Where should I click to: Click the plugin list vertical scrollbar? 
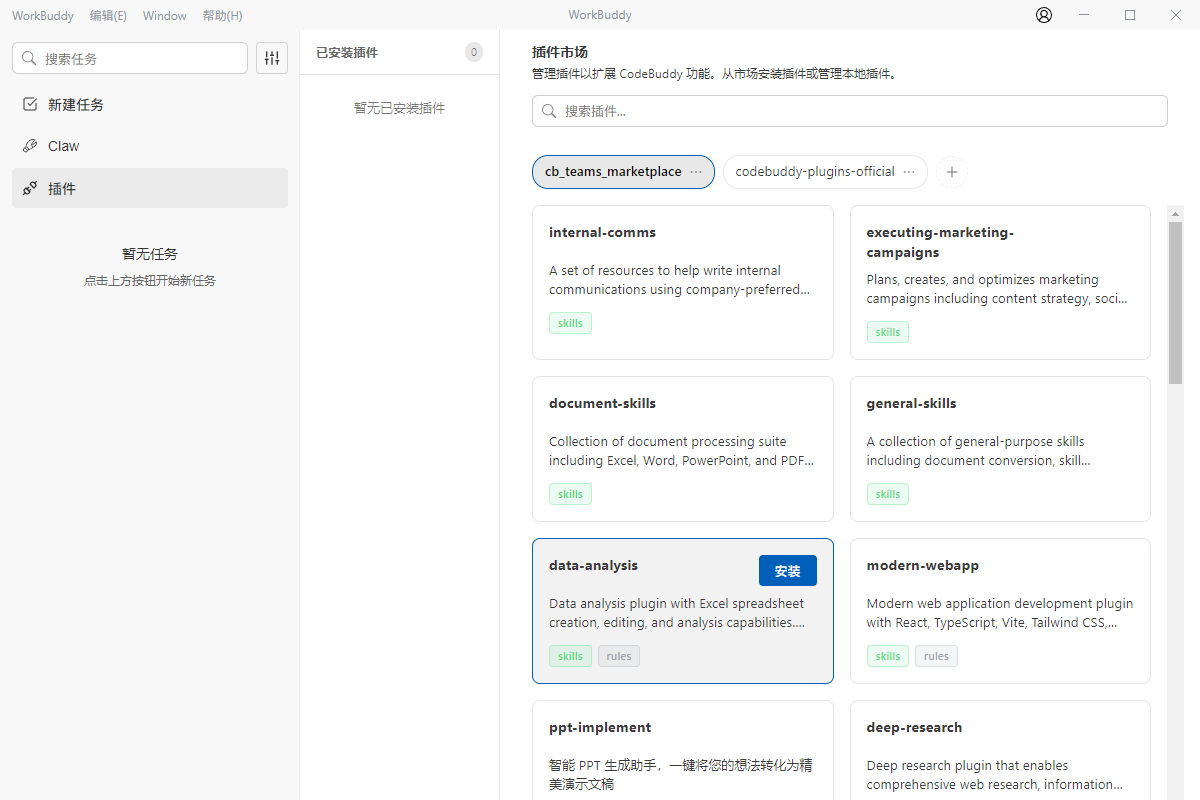(1175, 300)
